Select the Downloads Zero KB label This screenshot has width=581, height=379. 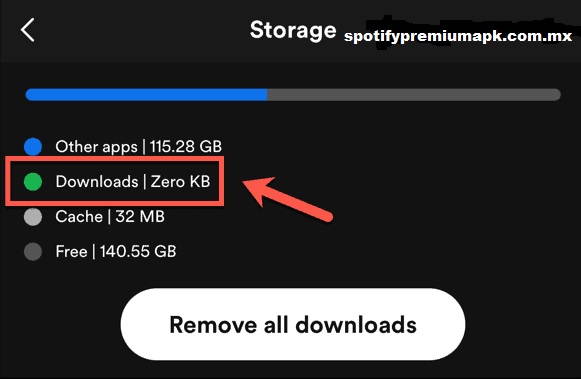tap(133, 182)
